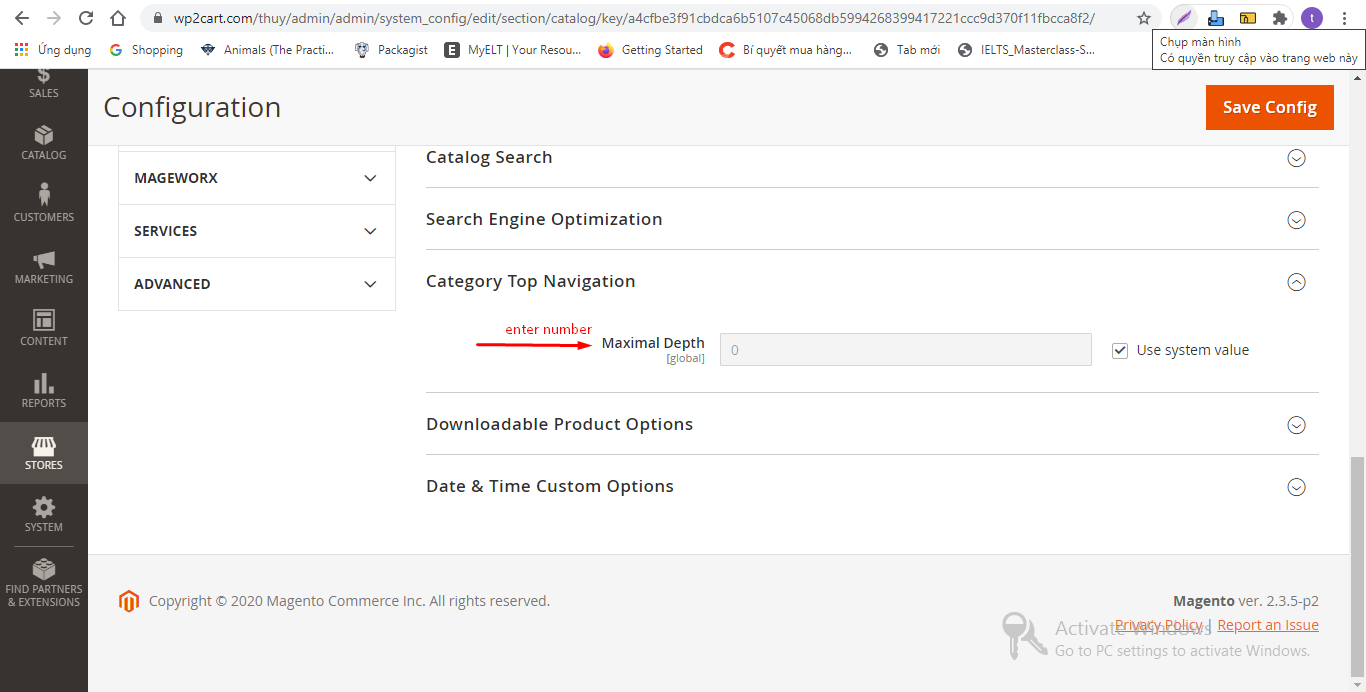Click the Customers sidebar icon
The width and height of the screenshot is (1366, 692).
[43, 196]
